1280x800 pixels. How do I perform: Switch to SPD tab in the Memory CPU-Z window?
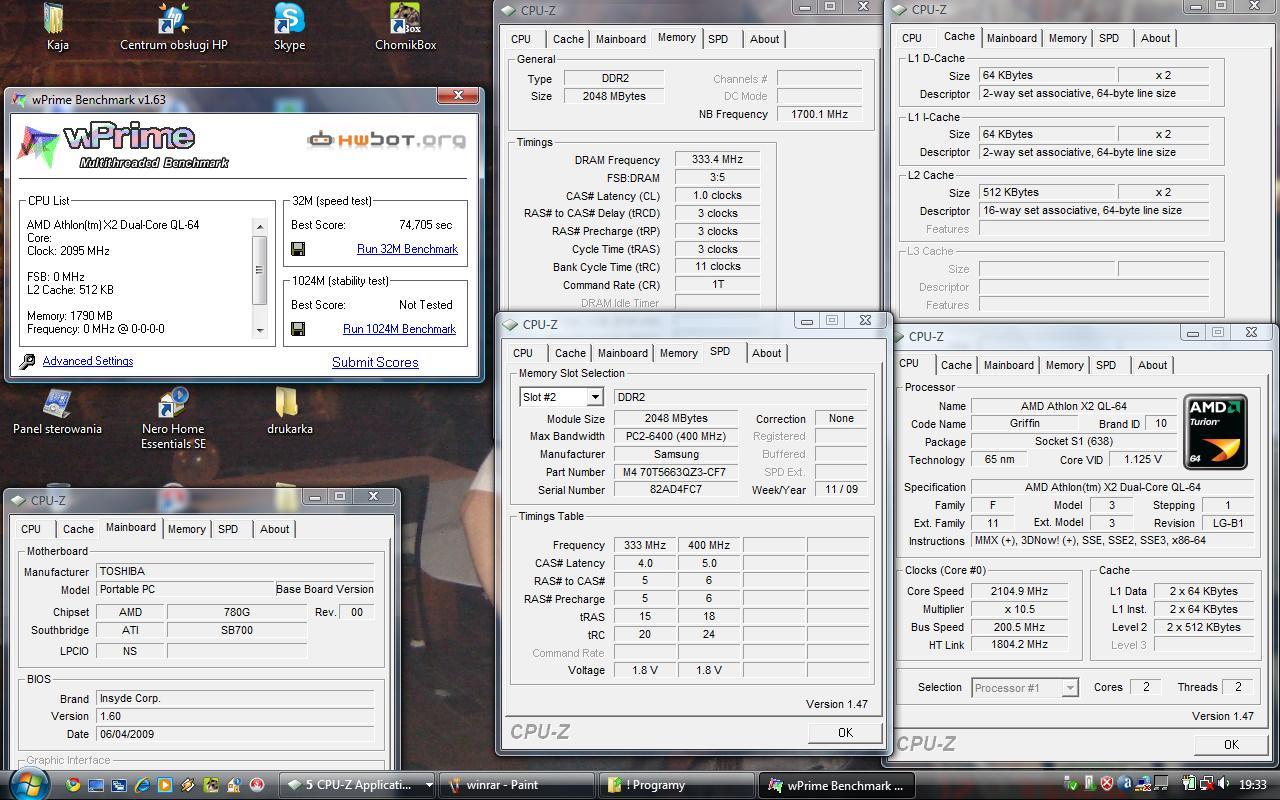718,39
